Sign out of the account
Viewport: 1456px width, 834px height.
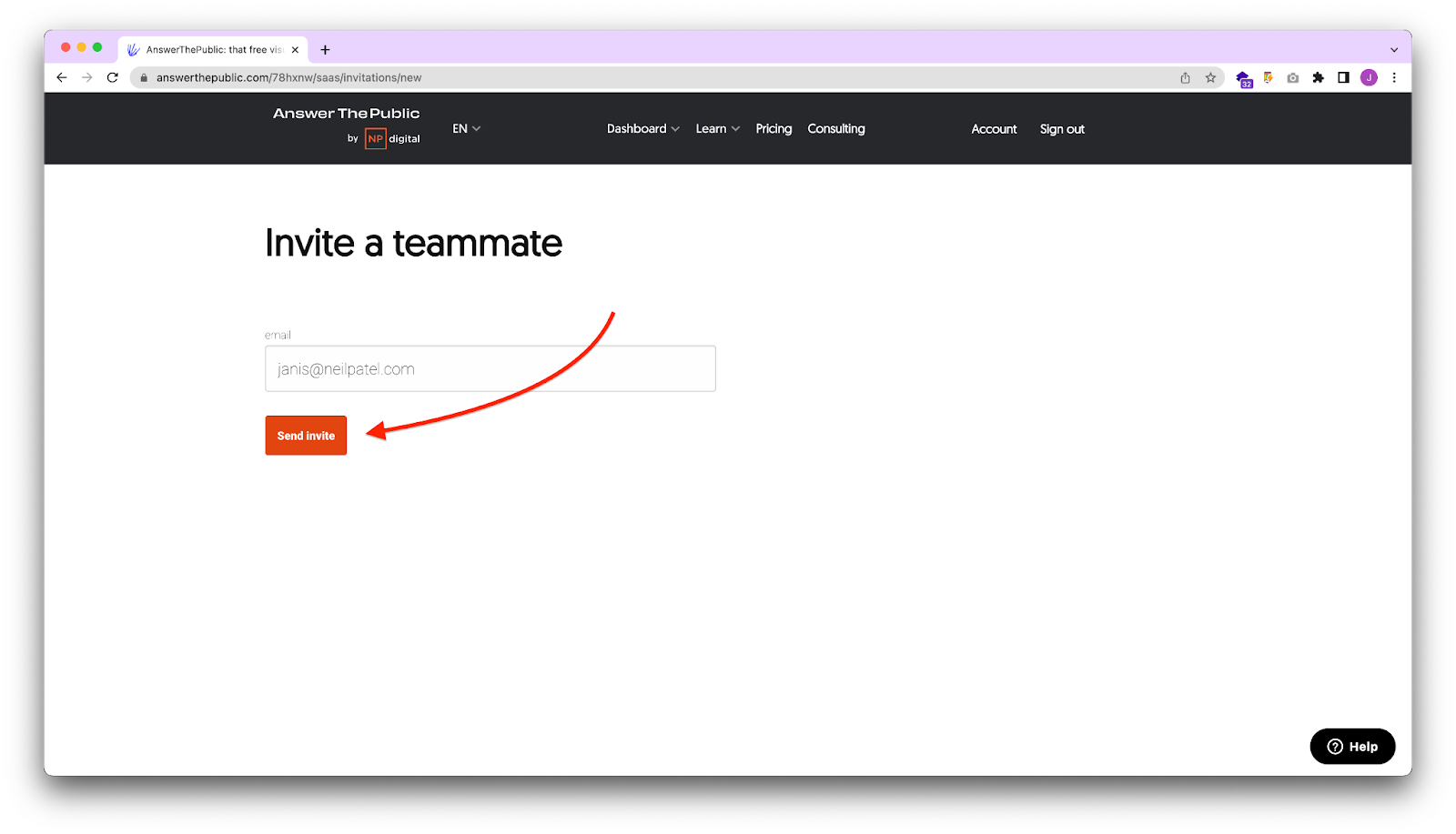pyautogui.click(x=1062, y=129)
